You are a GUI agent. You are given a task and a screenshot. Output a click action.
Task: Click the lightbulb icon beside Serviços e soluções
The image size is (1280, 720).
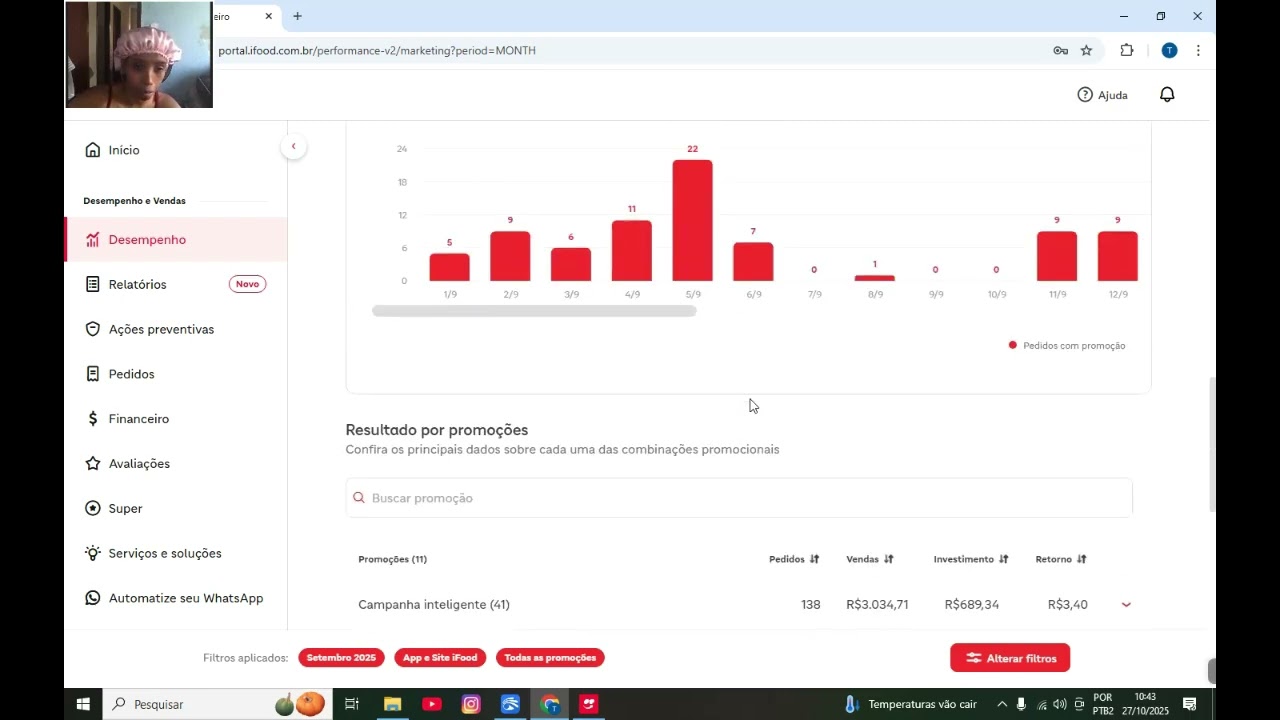click(93, 553)
